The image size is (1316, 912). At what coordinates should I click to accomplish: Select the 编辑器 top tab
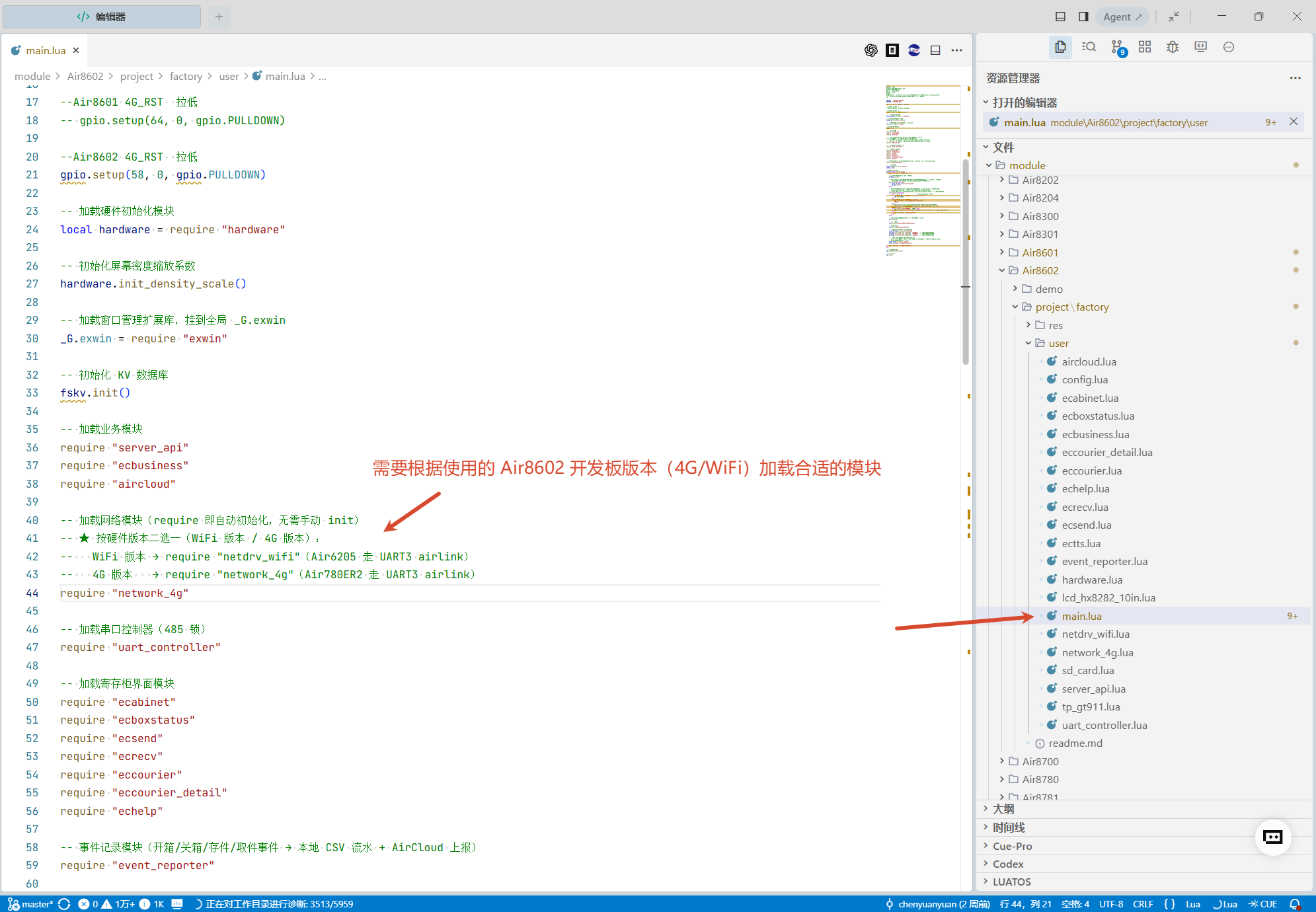coord(102,17)
